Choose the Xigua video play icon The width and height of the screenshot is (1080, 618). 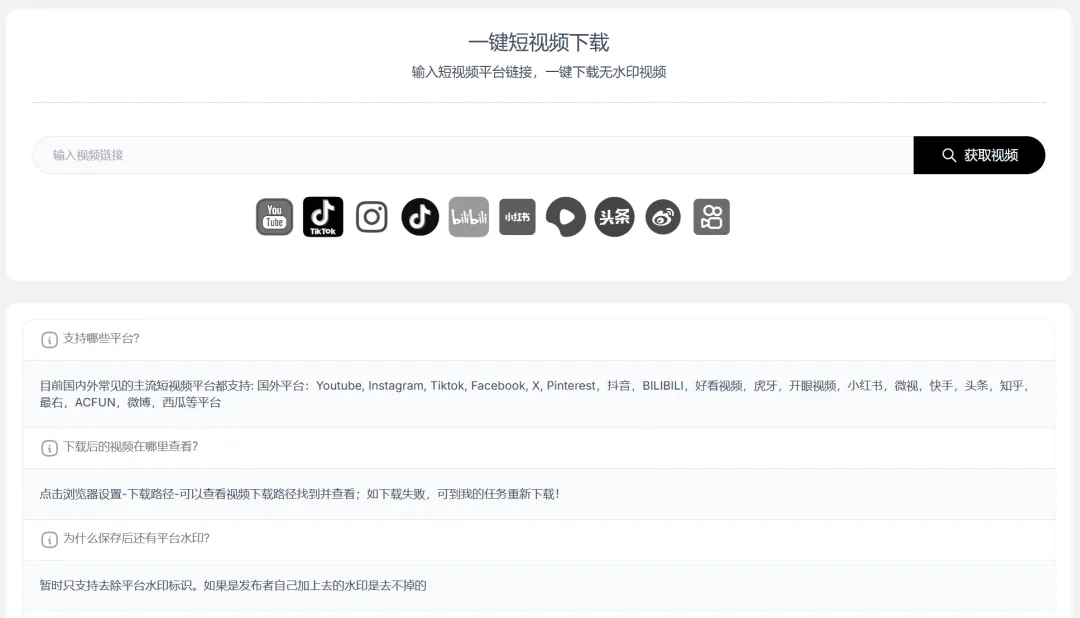tap(565, 217)
